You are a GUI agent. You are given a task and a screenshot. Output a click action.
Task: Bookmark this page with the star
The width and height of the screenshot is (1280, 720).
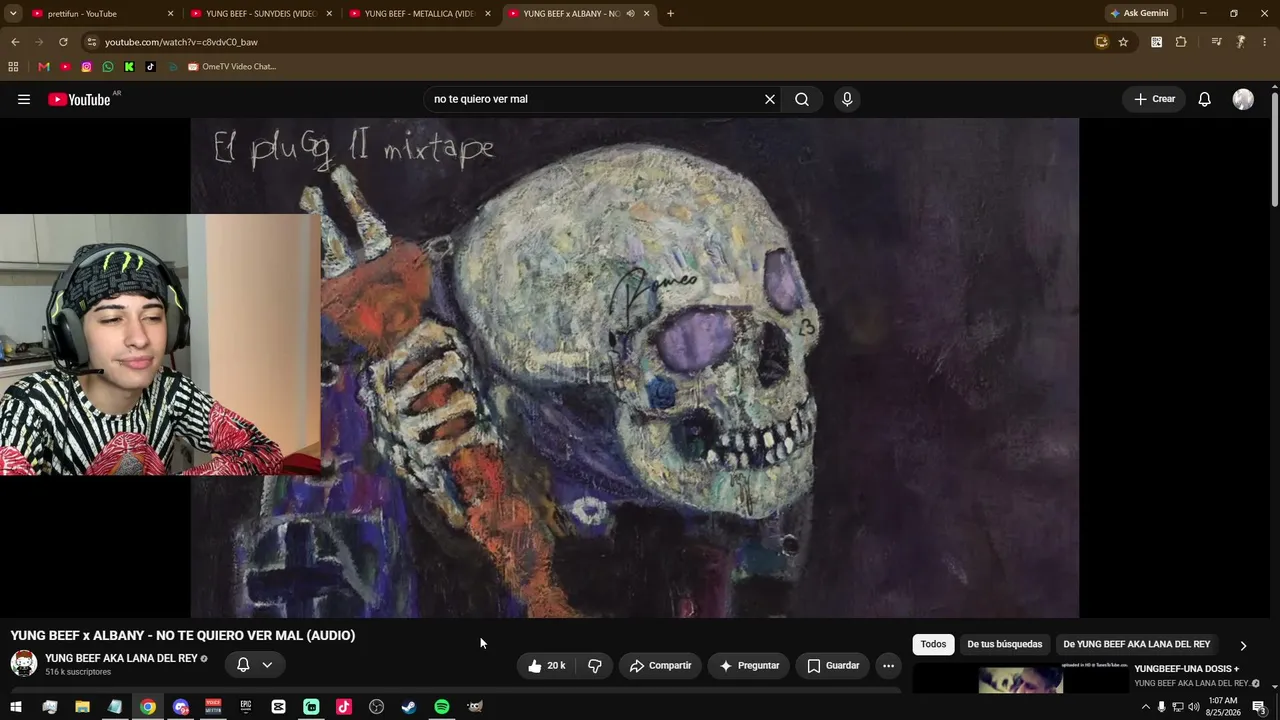tap(1123, 42)
